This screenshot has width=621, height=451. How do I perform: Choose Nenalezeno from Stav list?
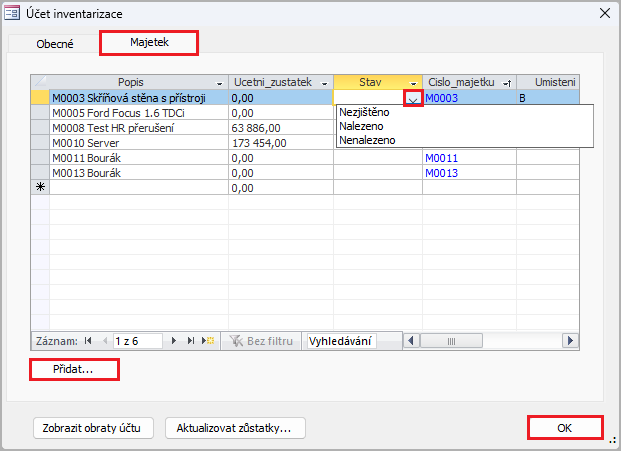pos(367,140)
